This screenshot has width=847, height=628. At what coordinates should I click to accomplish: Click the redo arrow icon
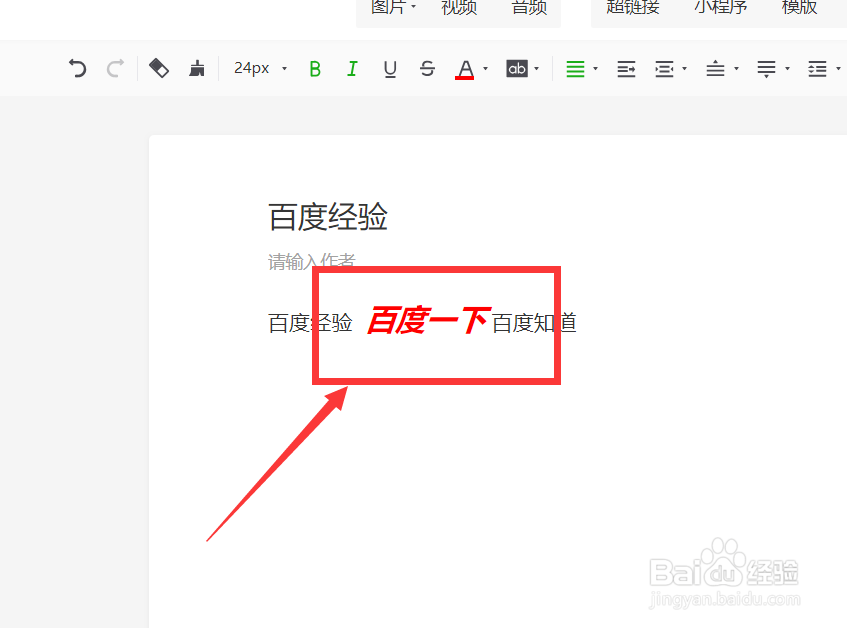click(115, 69)
